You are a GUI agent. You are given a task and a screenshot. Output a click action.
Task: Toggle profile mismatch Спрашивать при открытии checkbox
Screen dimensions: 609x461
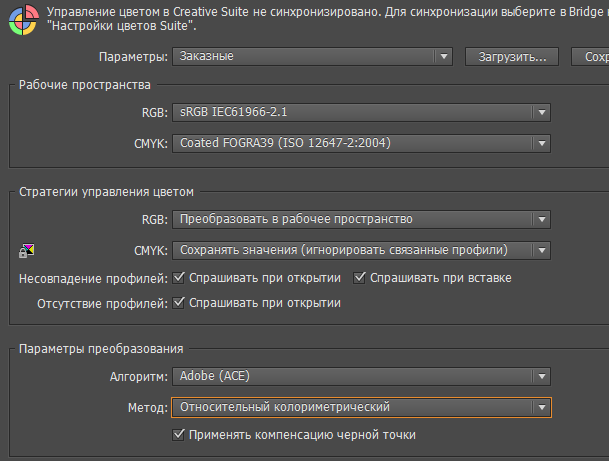click(179, 278)
